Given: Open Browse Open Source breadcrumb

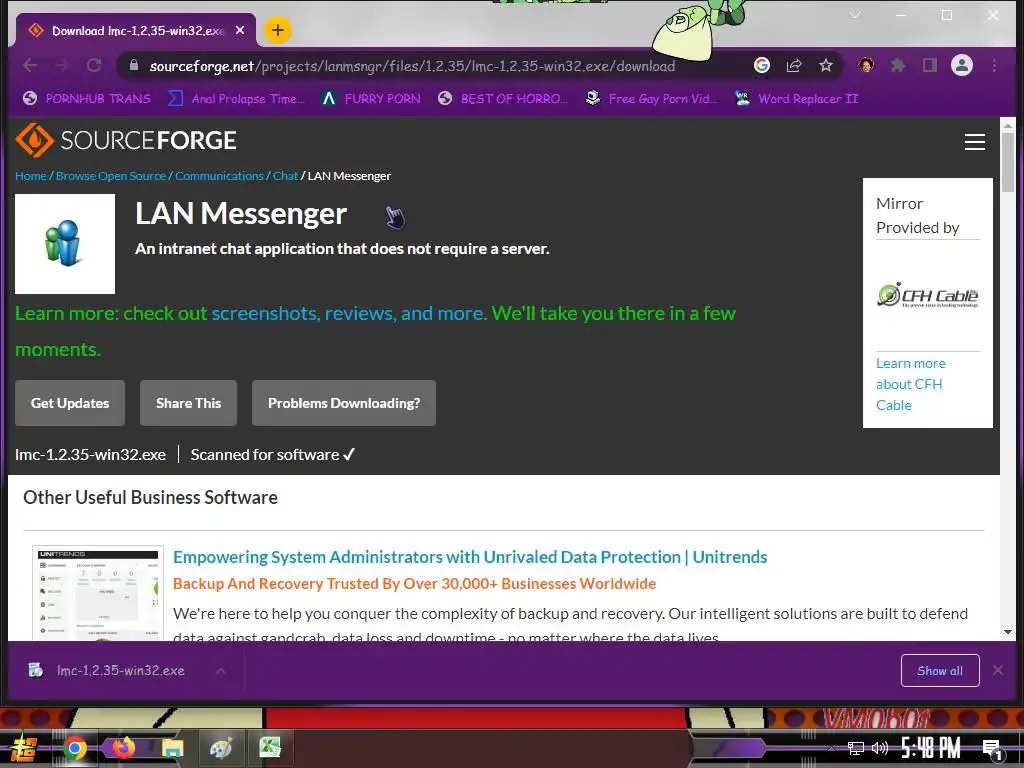Looking at the screenshot, I should pos(111,176).
